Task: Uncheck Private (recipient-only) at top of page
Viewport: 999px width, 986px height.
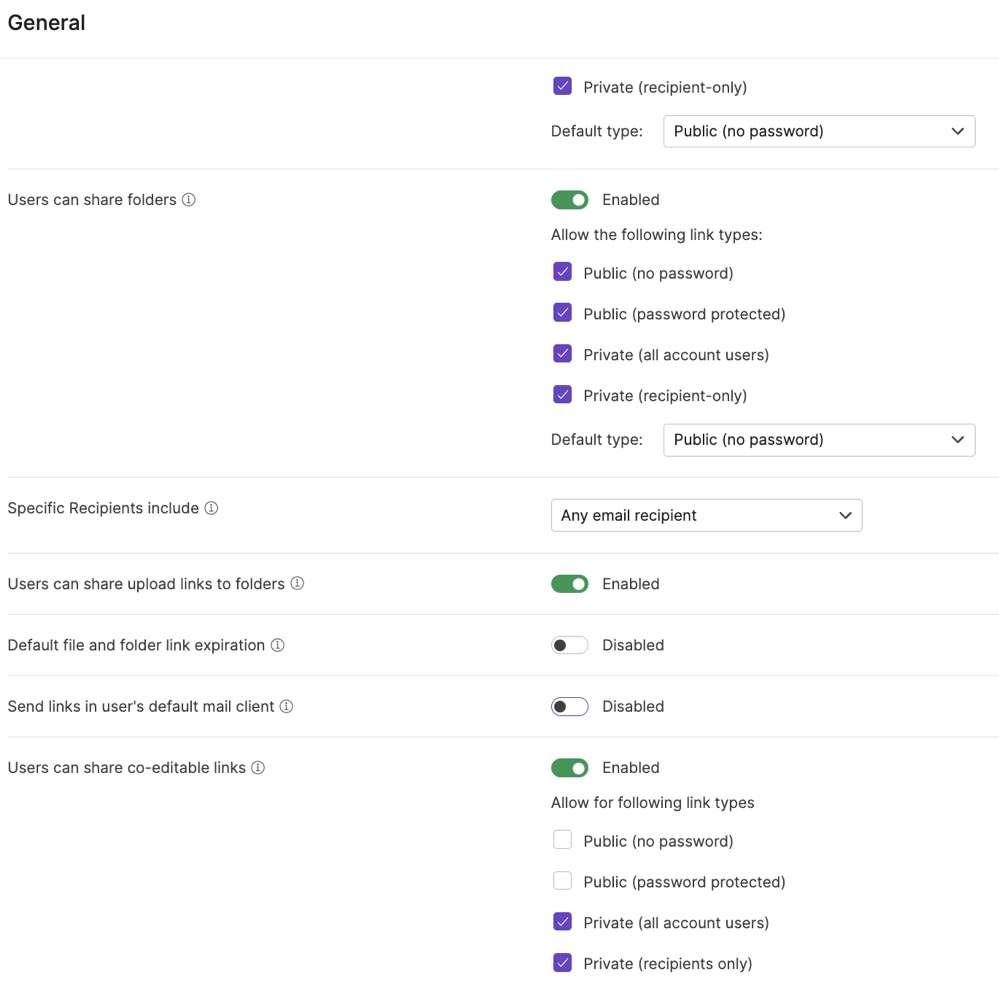Action: click(563, 87)
